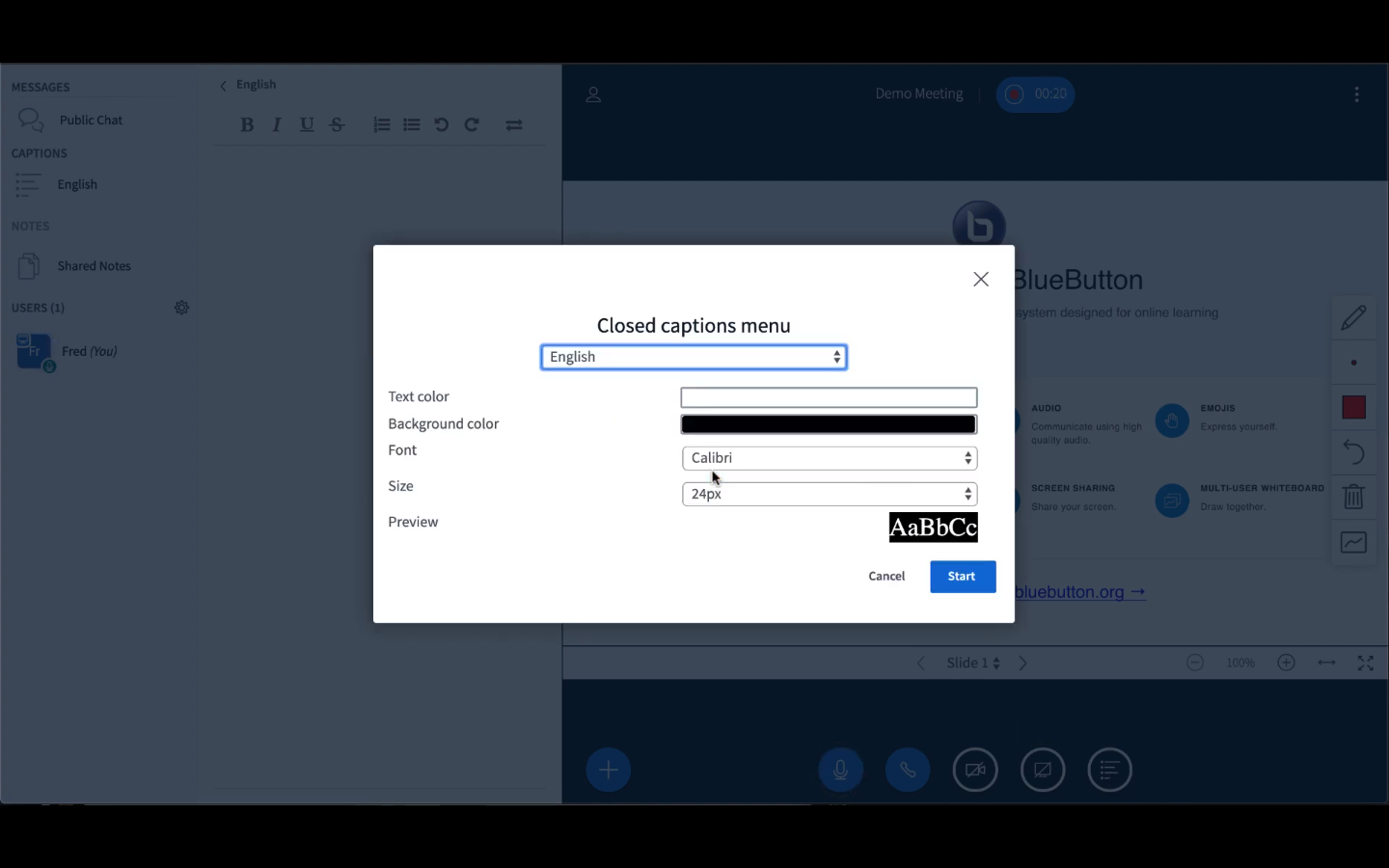Viewport: 1389px width, 868px height.
Task: Click the blue plus actions button
Action: (609, 770)
